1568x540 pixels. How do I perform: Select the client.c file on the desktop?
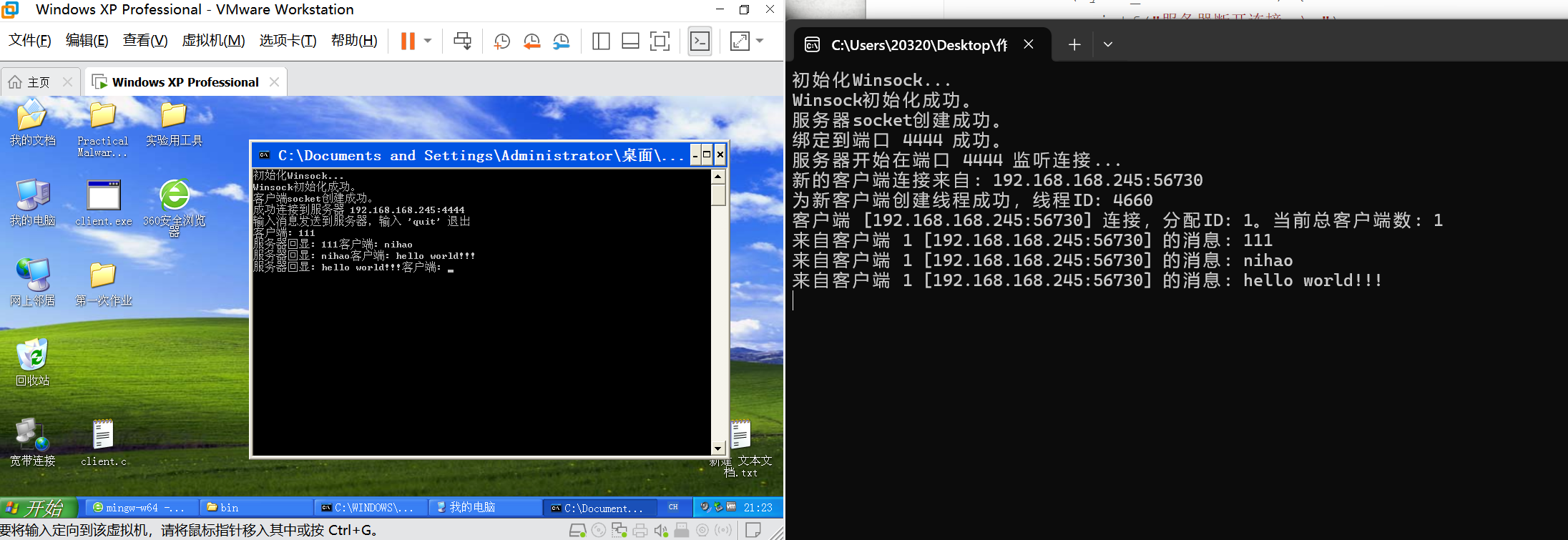[104, 443]
